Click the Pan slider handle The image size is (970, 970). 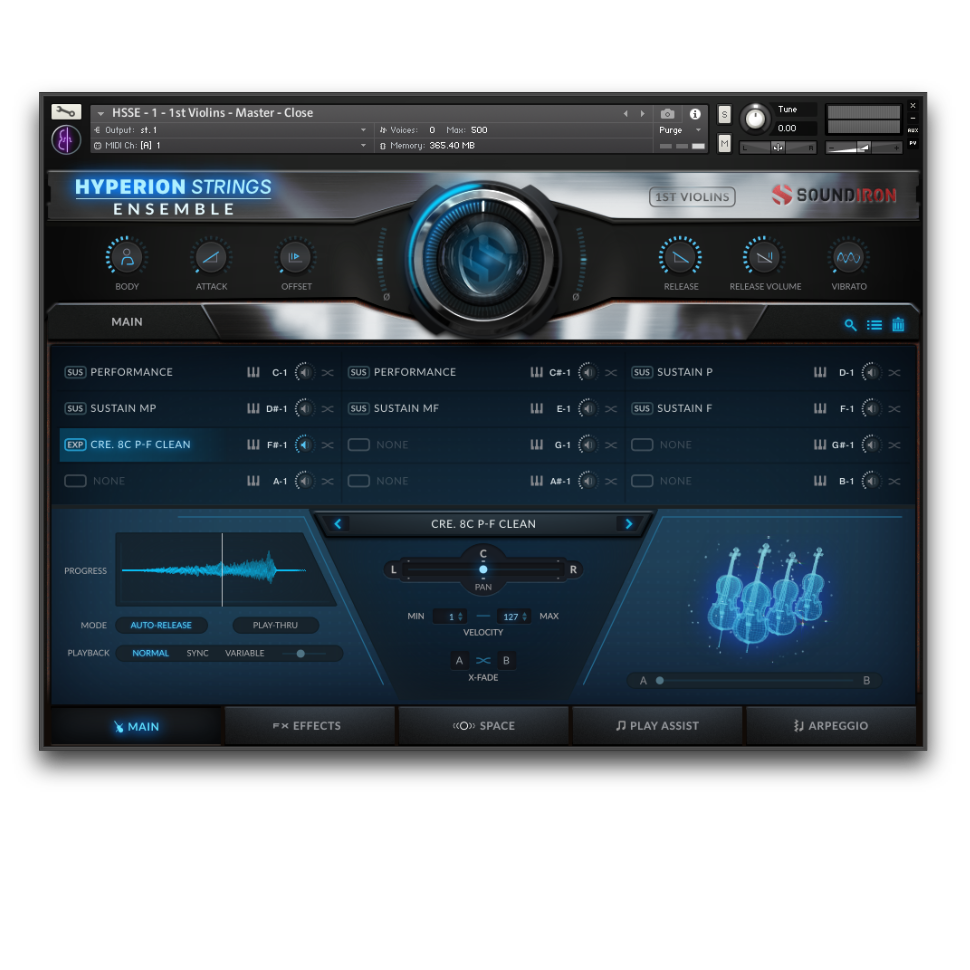click(x=483, y=570)
